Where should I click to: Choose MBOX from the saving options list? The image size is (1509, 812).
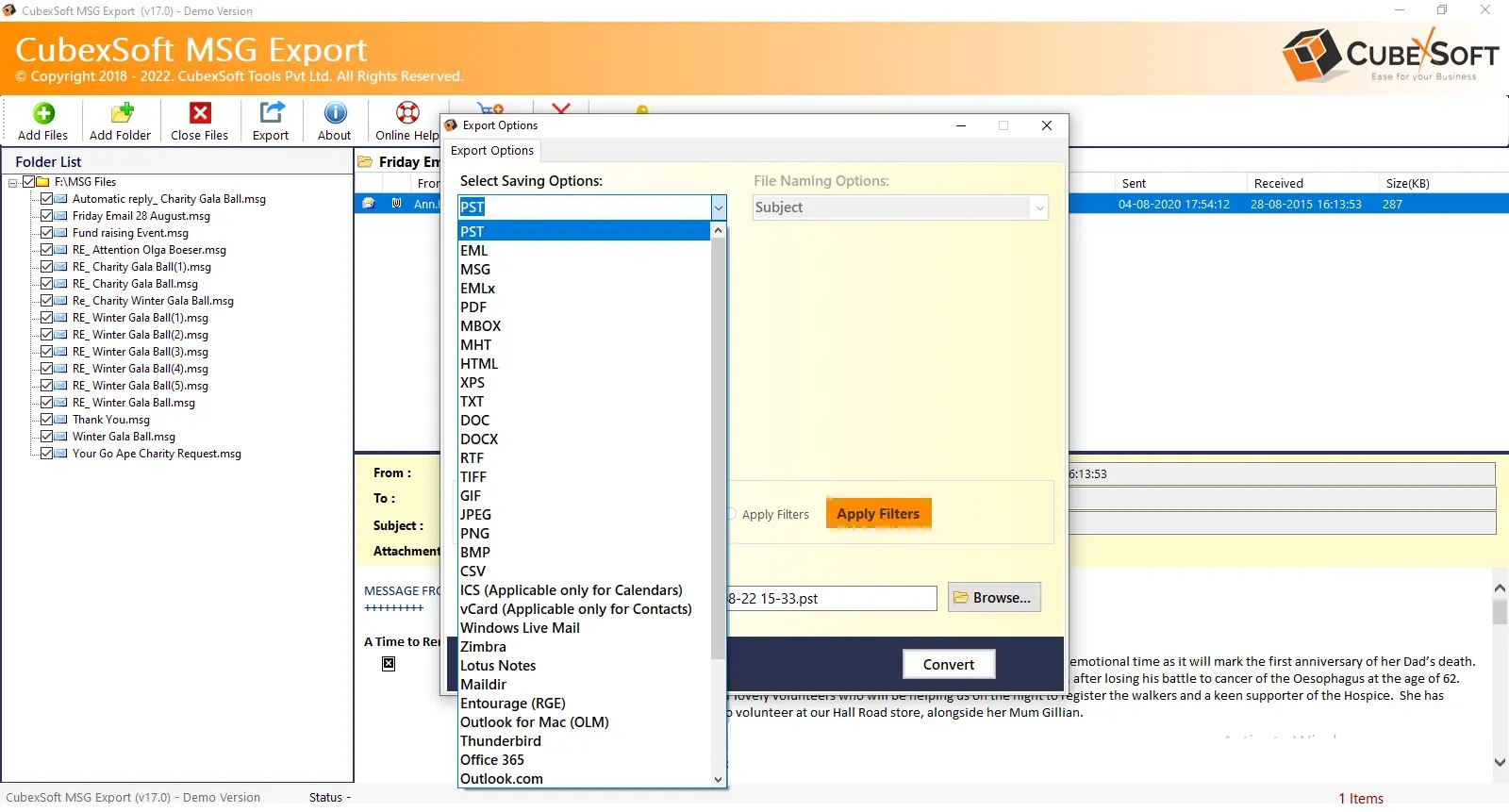tap(584, 326)
